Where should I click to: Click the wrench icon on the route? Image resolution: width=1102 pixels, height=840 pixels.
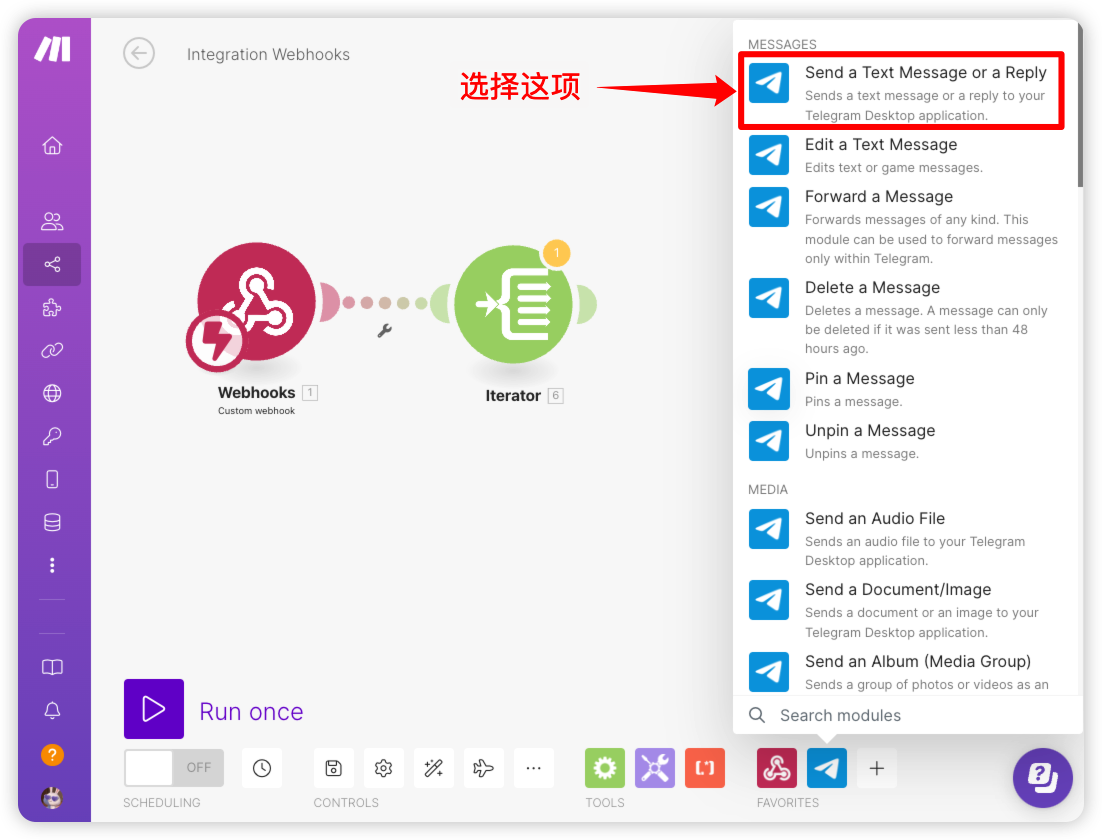click(x=384, y=330)
